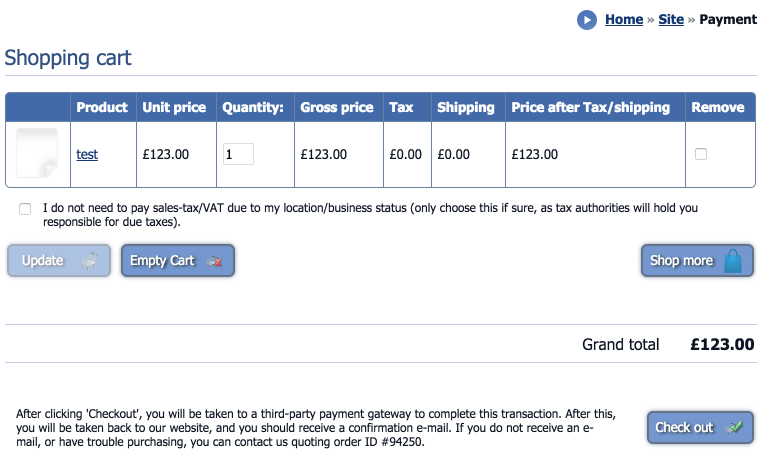Proceed with the Check out button
Screen dimensions: 766x462
point(700,428)
